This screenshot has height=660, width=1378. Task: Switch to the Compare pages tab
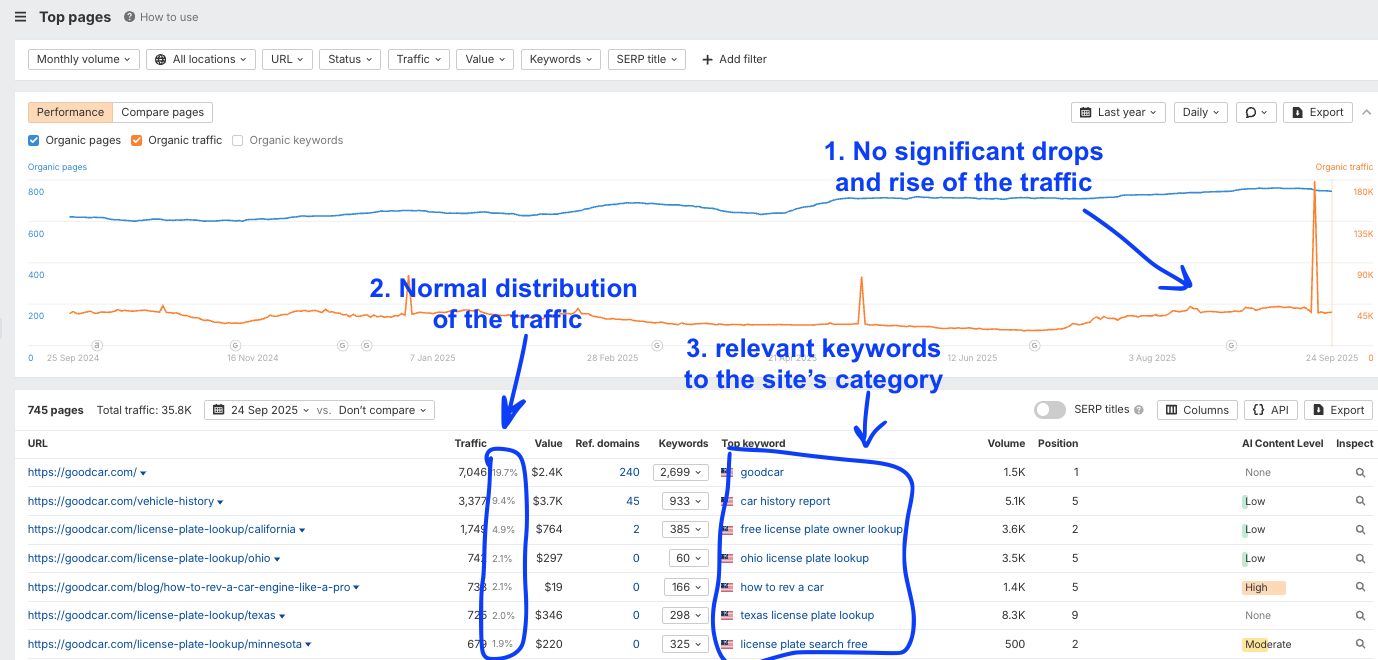click(x=163, y=112)
